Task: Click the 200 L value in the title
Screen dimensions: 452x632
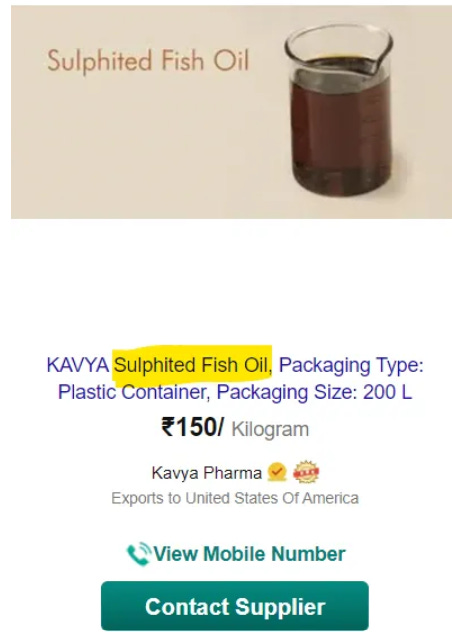Action: tap(387, 392)
